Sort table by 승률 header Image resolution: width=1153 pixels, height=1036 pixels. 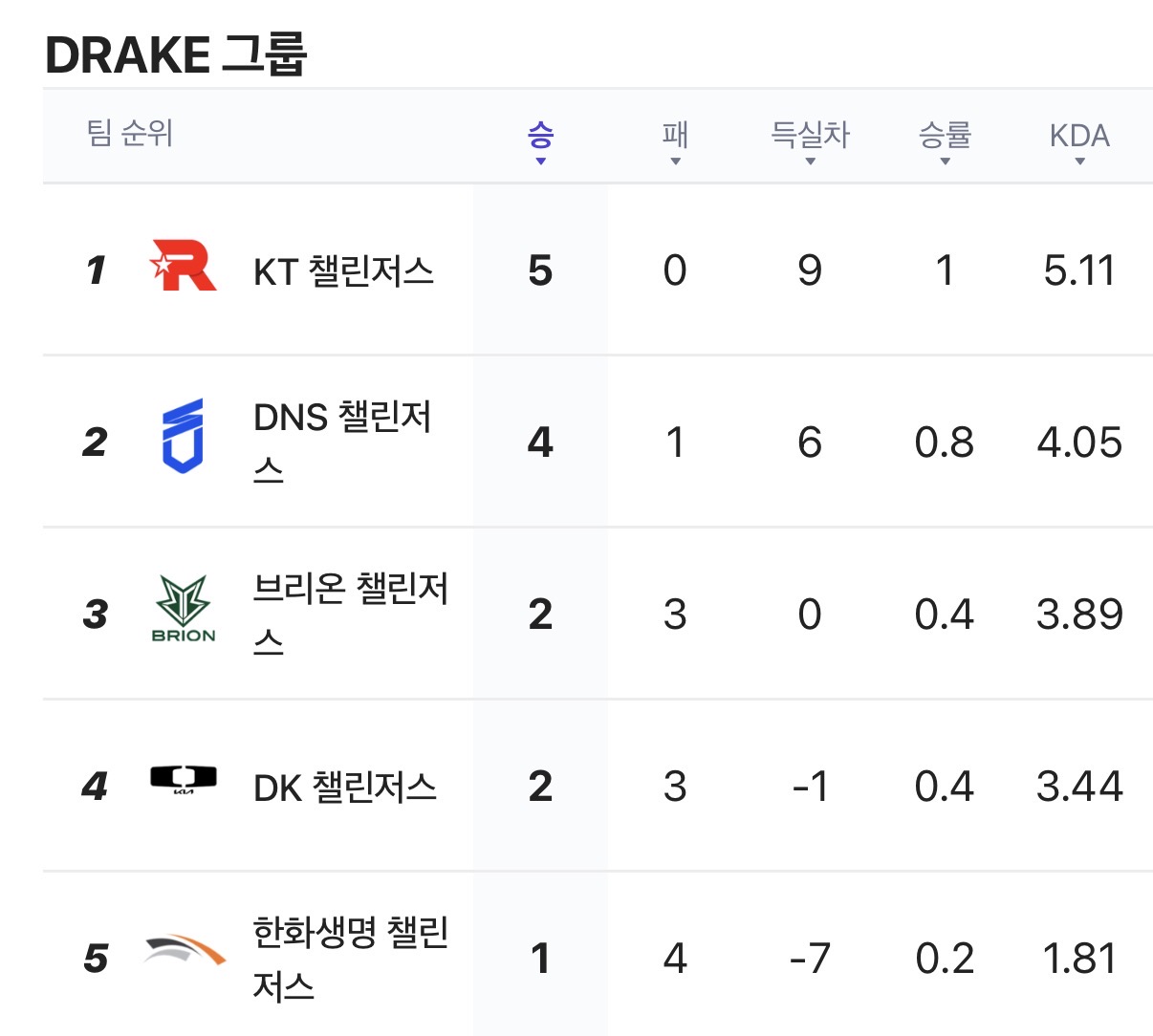click(x=945, y=140)
